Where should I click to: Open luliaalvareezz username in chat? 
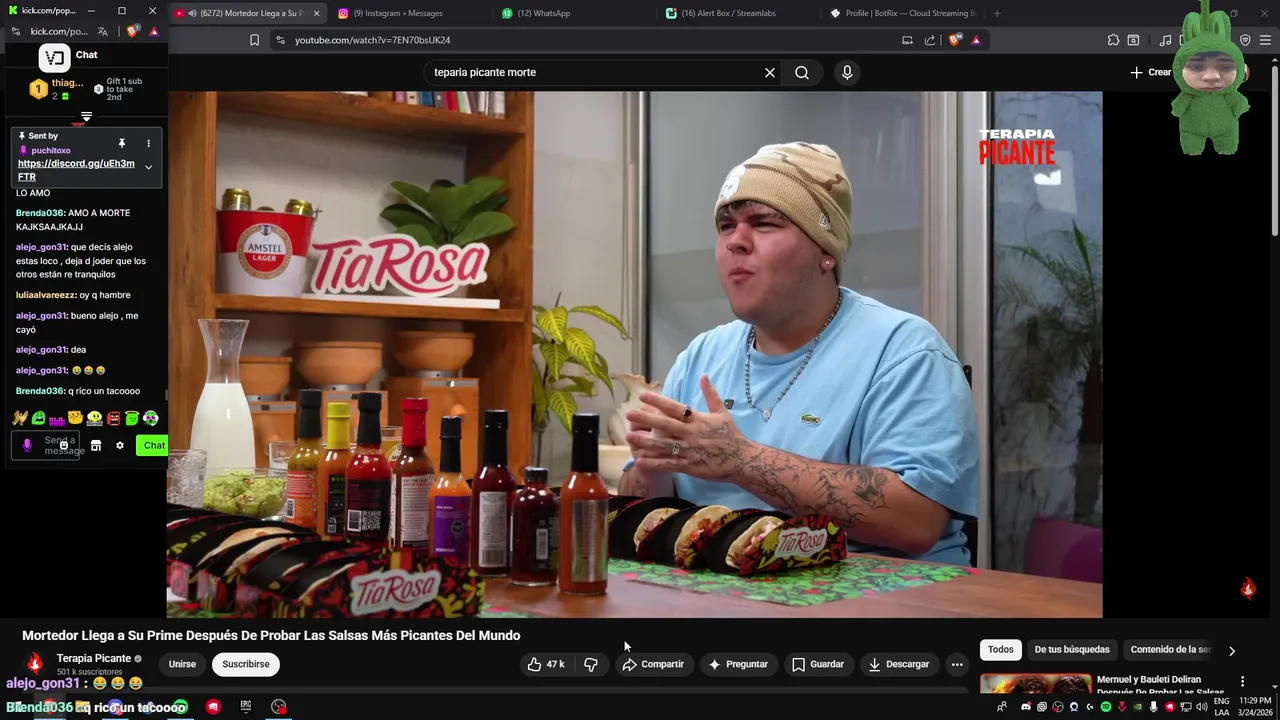coord(46,295)
